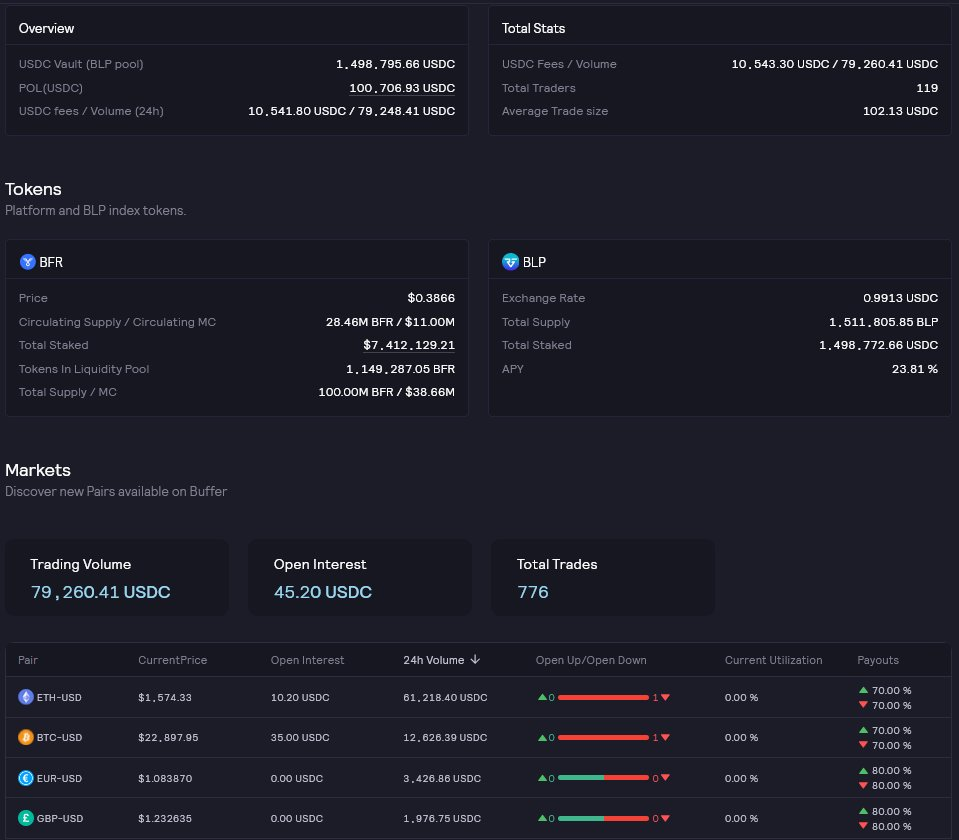Sort by Open Interest table column header
959x840 pixels.
307,660
